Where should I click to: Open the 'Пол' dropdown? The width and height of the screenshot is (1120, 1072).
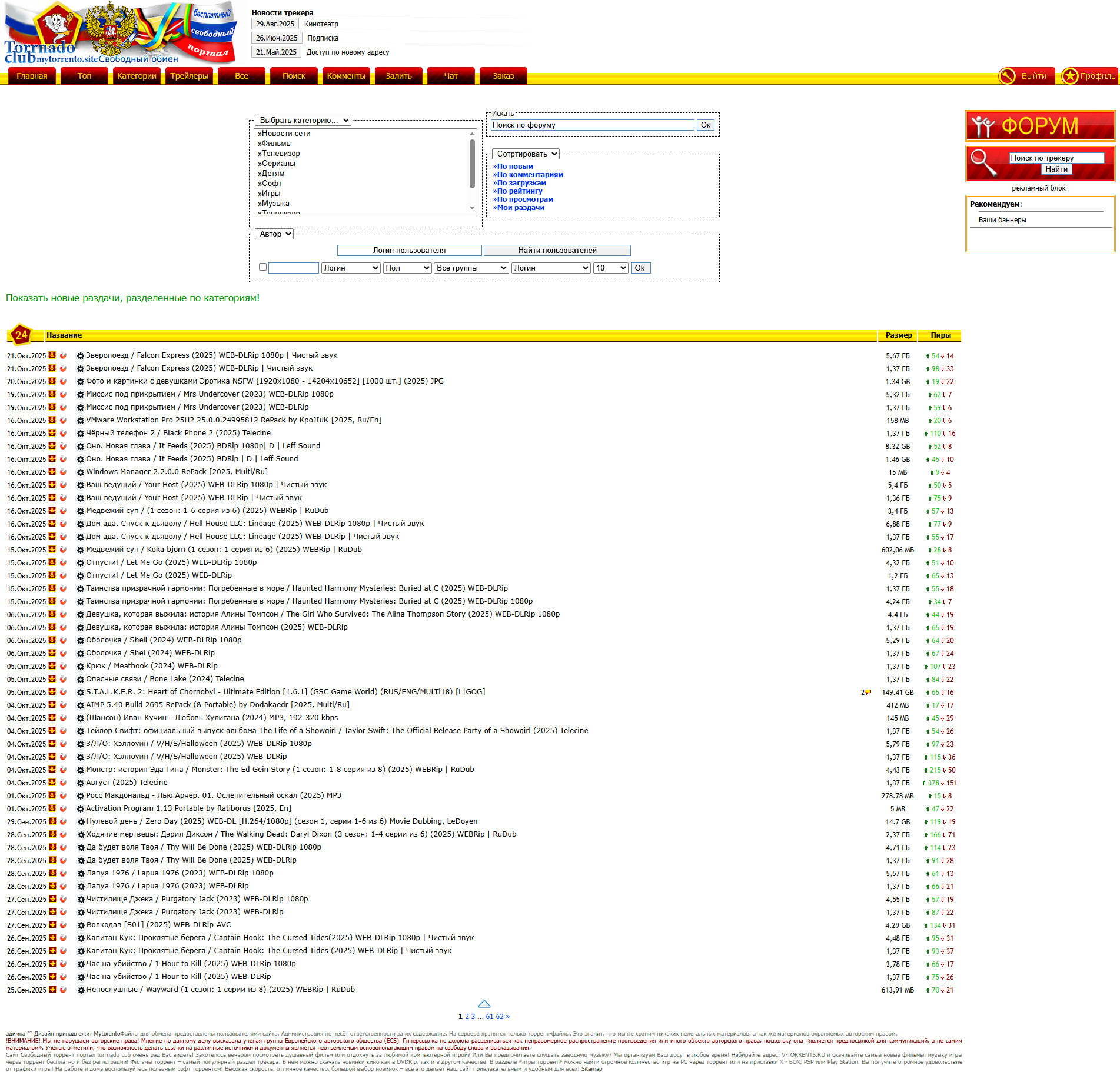407,268
